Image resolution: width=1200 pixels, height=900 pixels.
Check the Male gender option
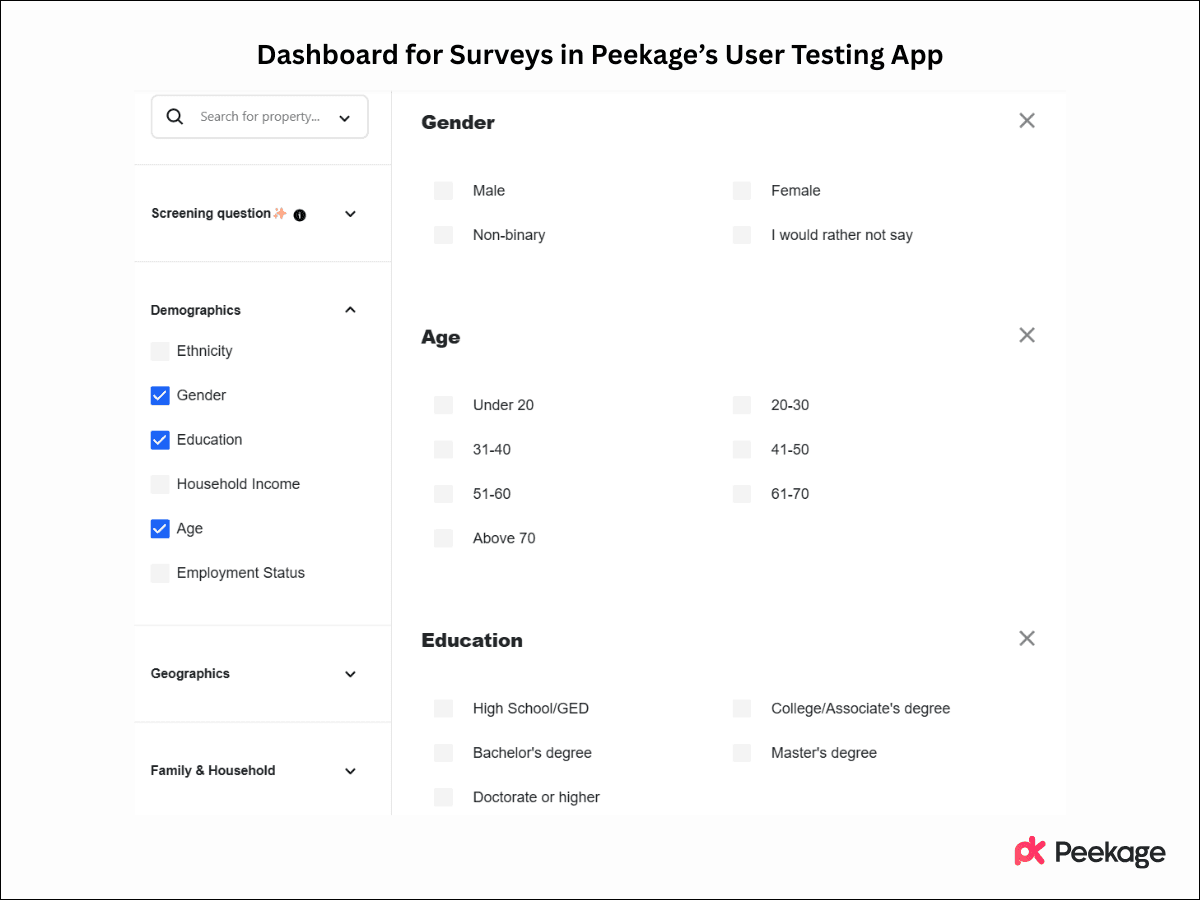[x=443, y=190]
